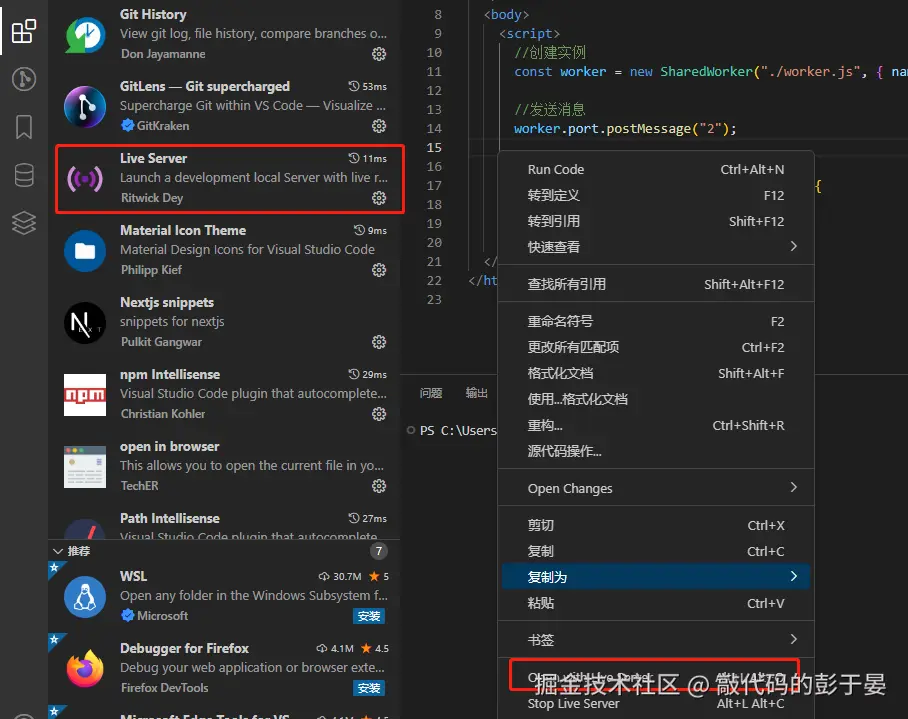Open the Bookmarks activity bar icon
Viewport: 908px width, 719px height.
click(x=24, y=127)
